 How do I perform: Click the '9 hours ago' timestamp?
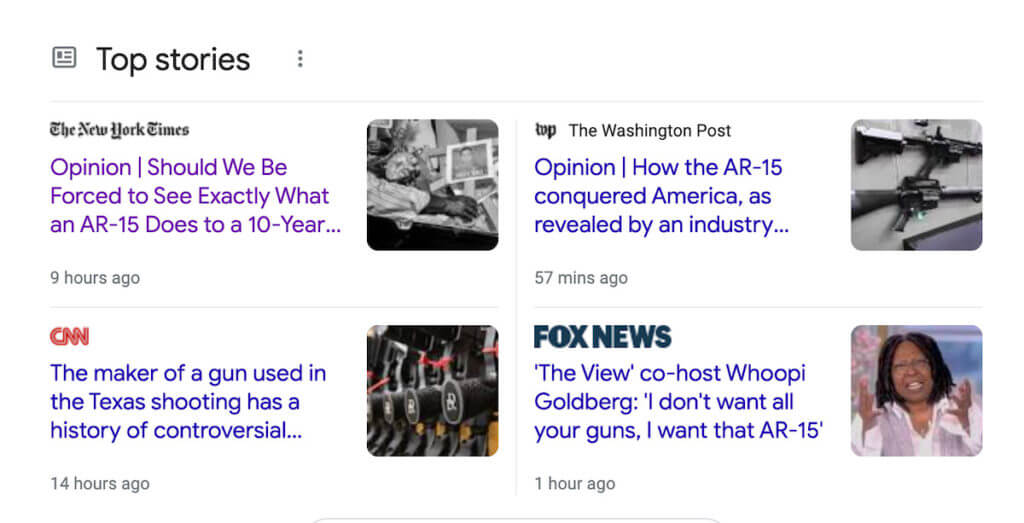point(95,277)
